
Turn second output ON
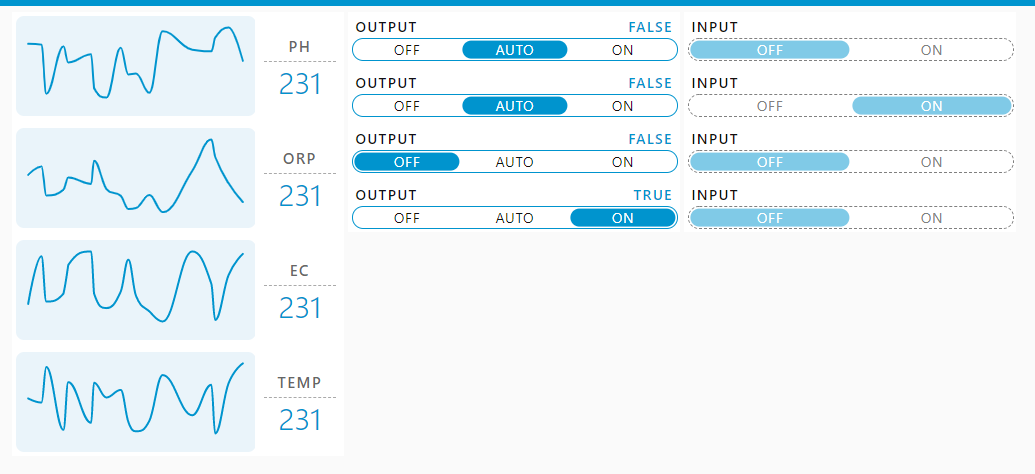click(x=622, y=106)
